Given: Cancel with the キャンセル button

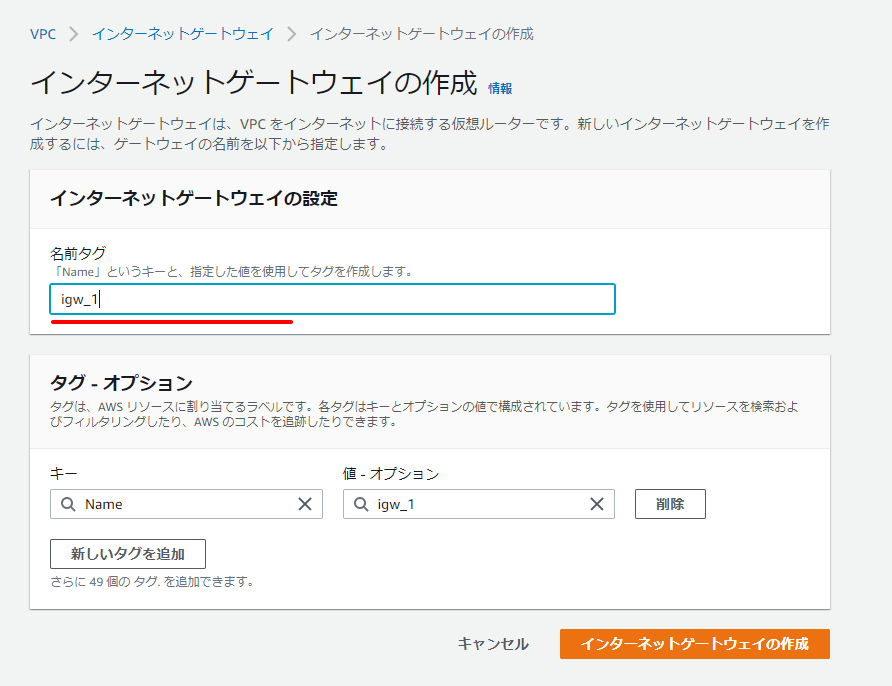Looking at the screenshot, I should pyautogui.click(x=493, y=644).
